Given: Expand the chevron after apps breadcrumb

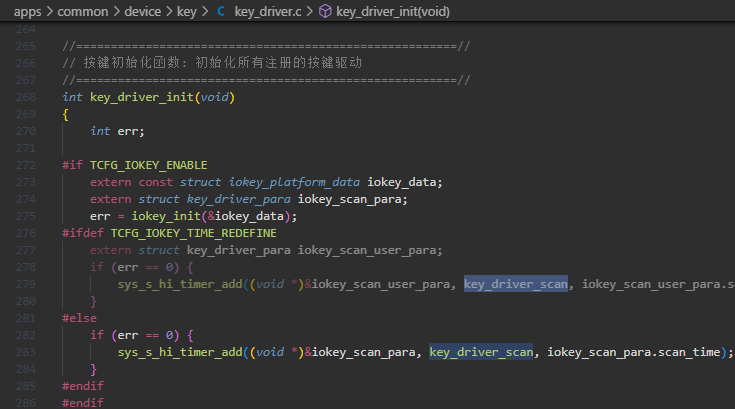Looking at the screenshot, I should tap(49, 12).
